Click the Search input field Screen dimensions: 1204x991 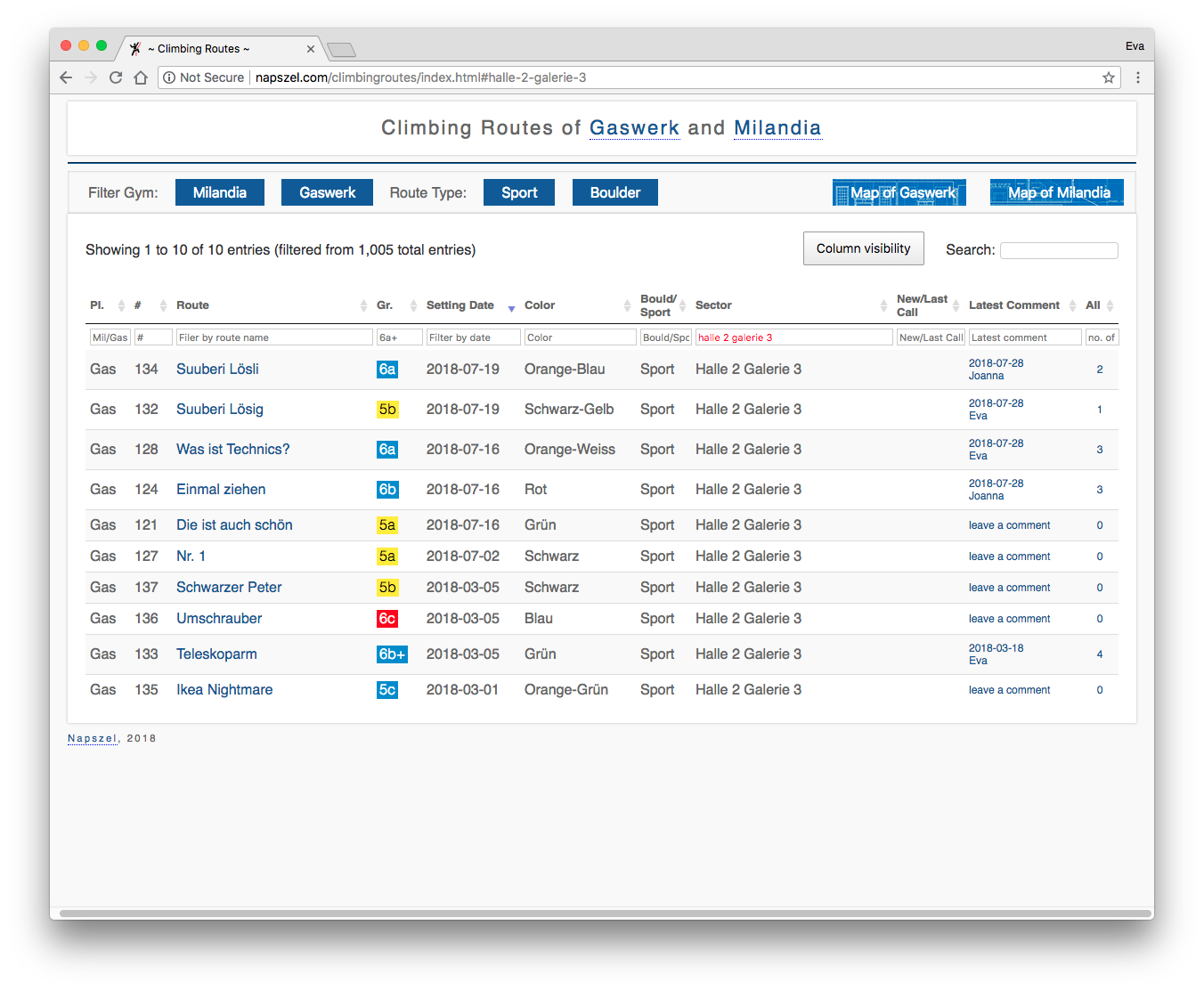(x=1059, y=250)
